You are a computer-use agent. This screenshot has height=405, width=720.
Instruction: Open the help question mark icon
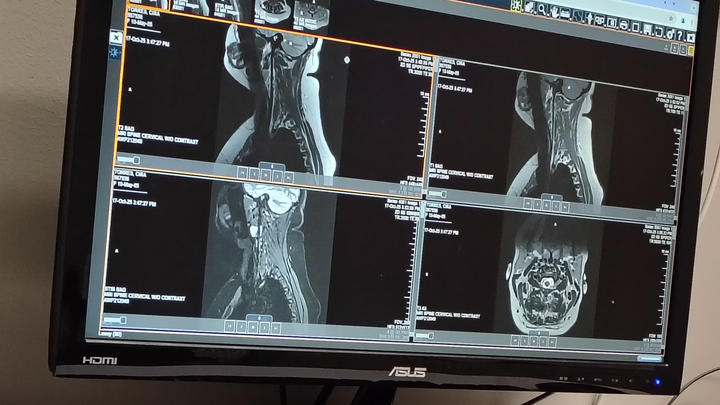pos(680,35)
